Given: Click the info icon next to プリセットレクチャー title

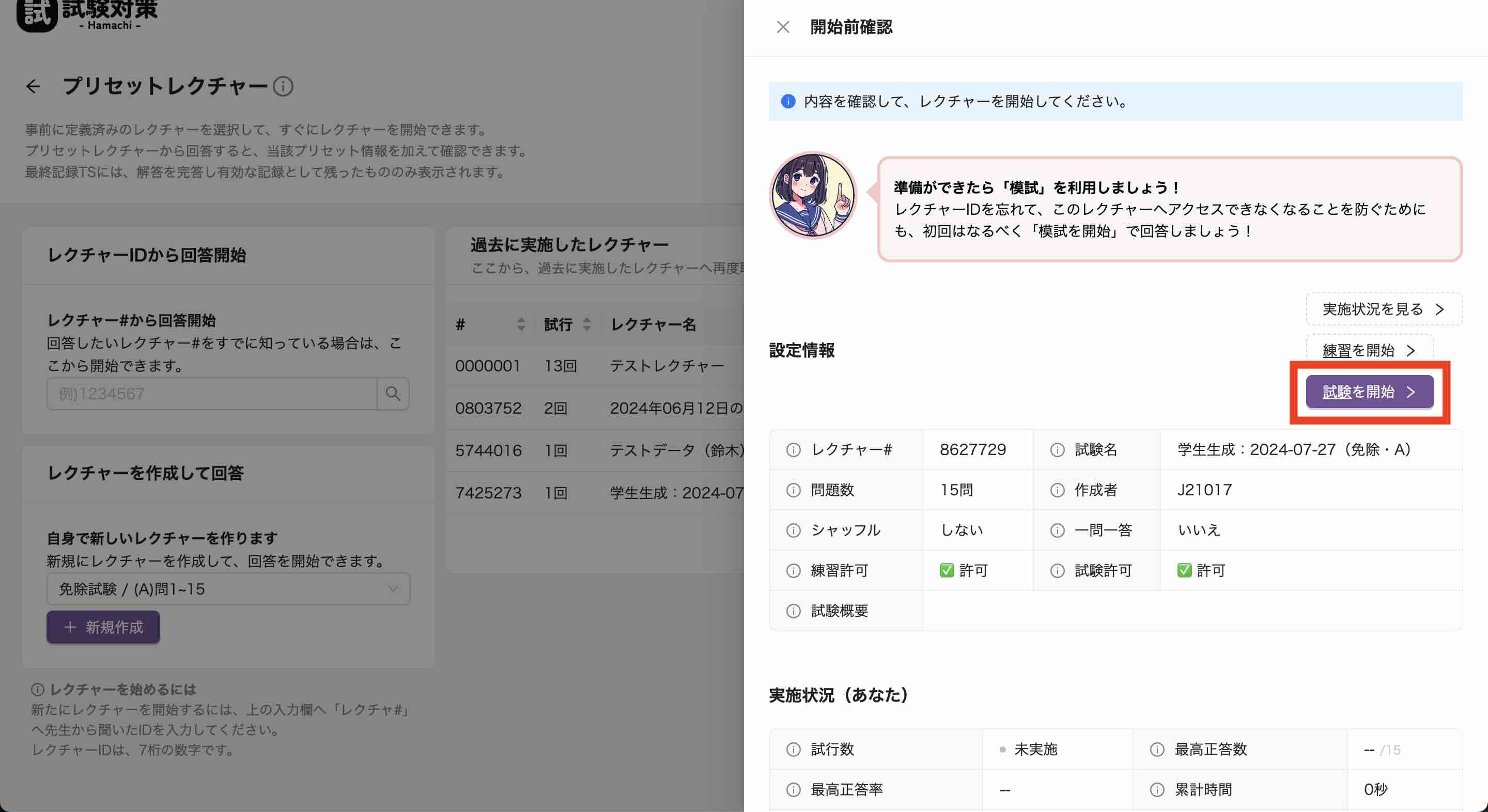Looking at the screenshot, I should pyautogui.click(x=283, y=87).
